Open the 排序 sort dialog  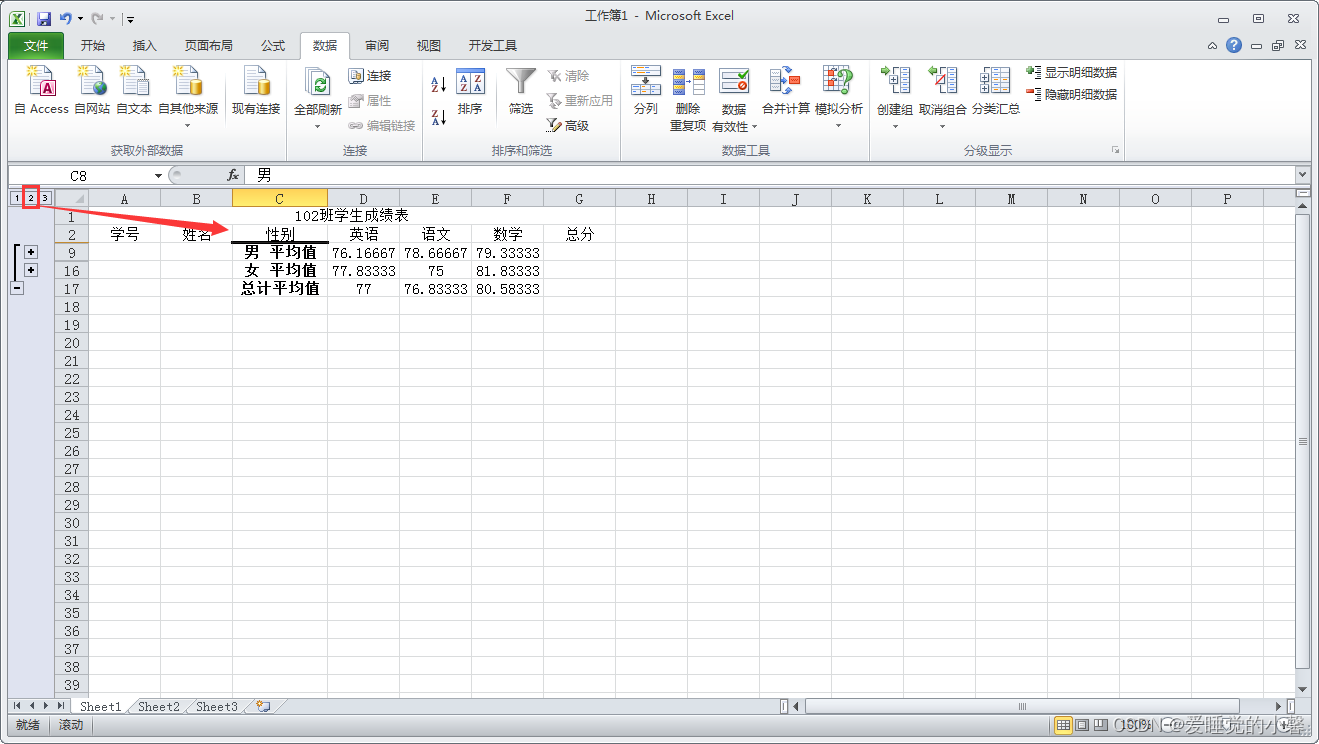click(470, 92)
